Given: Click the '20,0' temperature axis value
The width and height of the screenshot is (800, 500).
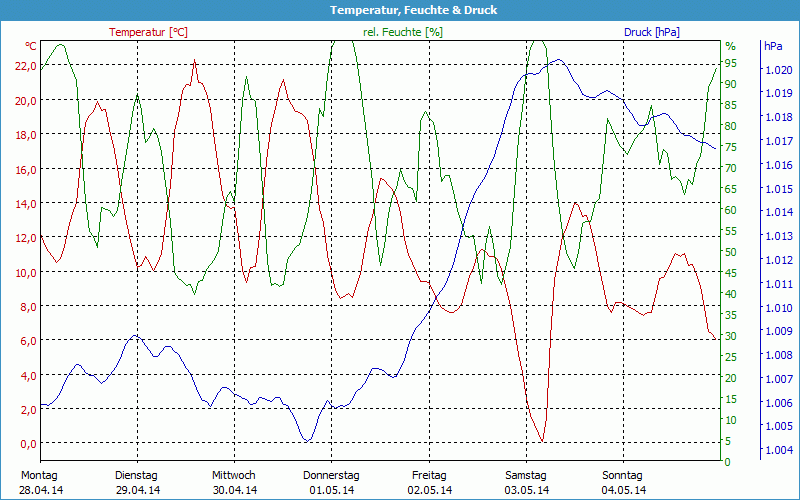Looking at the screenshot, I should point(26,101).
